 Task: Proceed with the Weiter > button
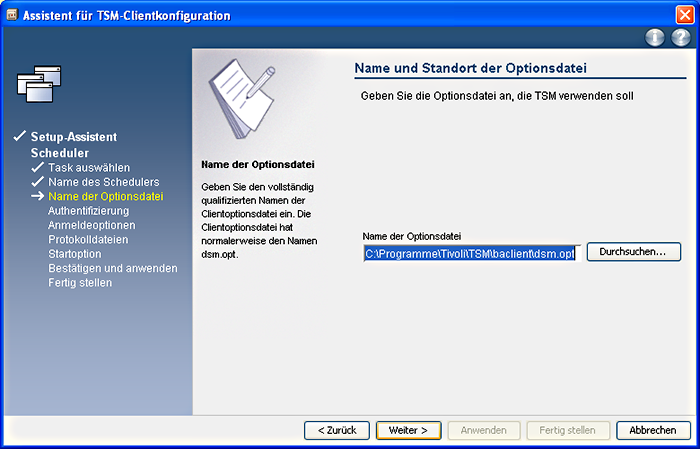[408, 430]
